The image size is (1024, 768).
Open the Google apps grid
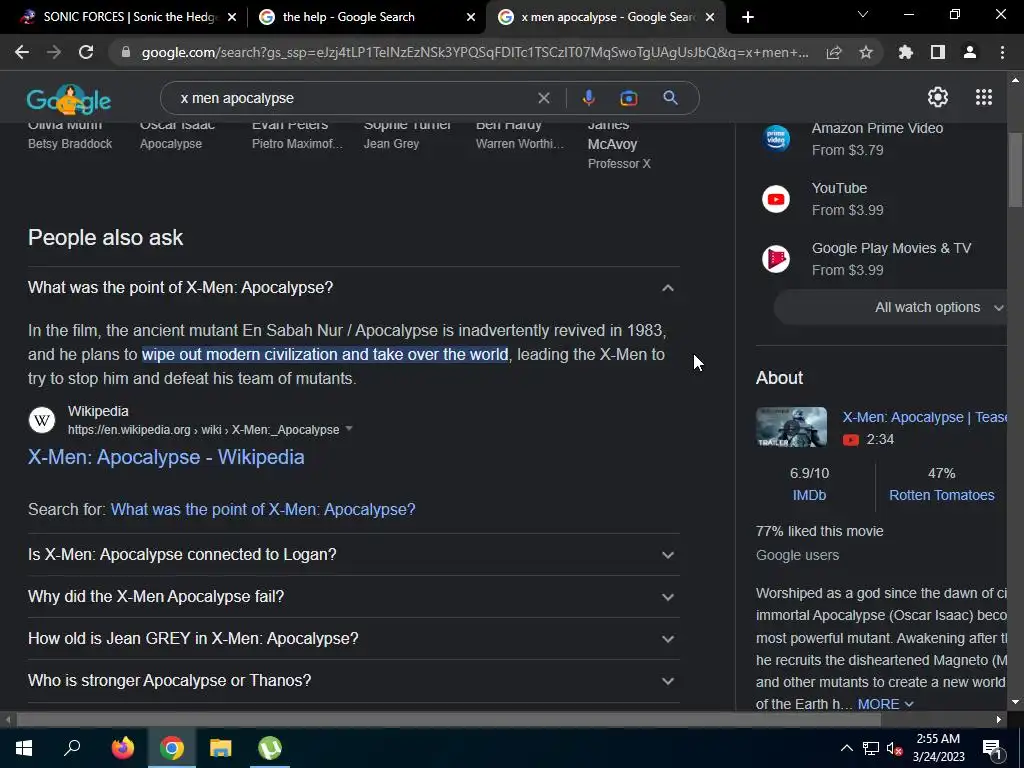[984, 97]
